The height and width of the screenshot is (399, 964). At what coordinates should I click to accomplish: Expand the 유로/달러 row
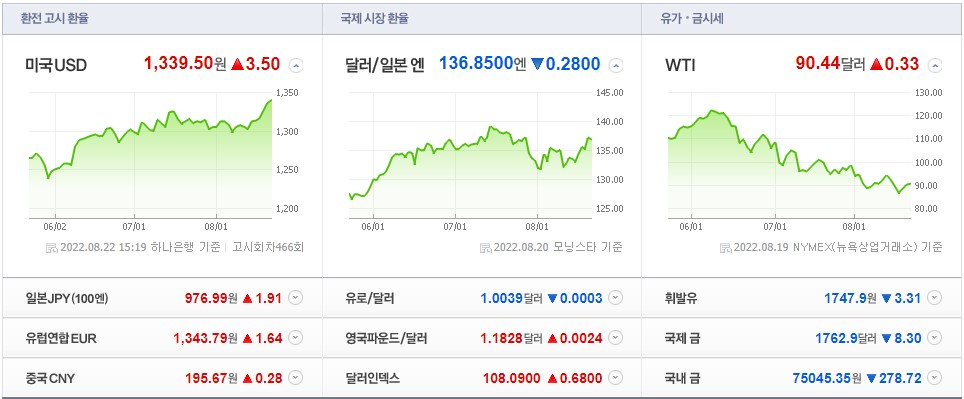(x=615, y=298)
